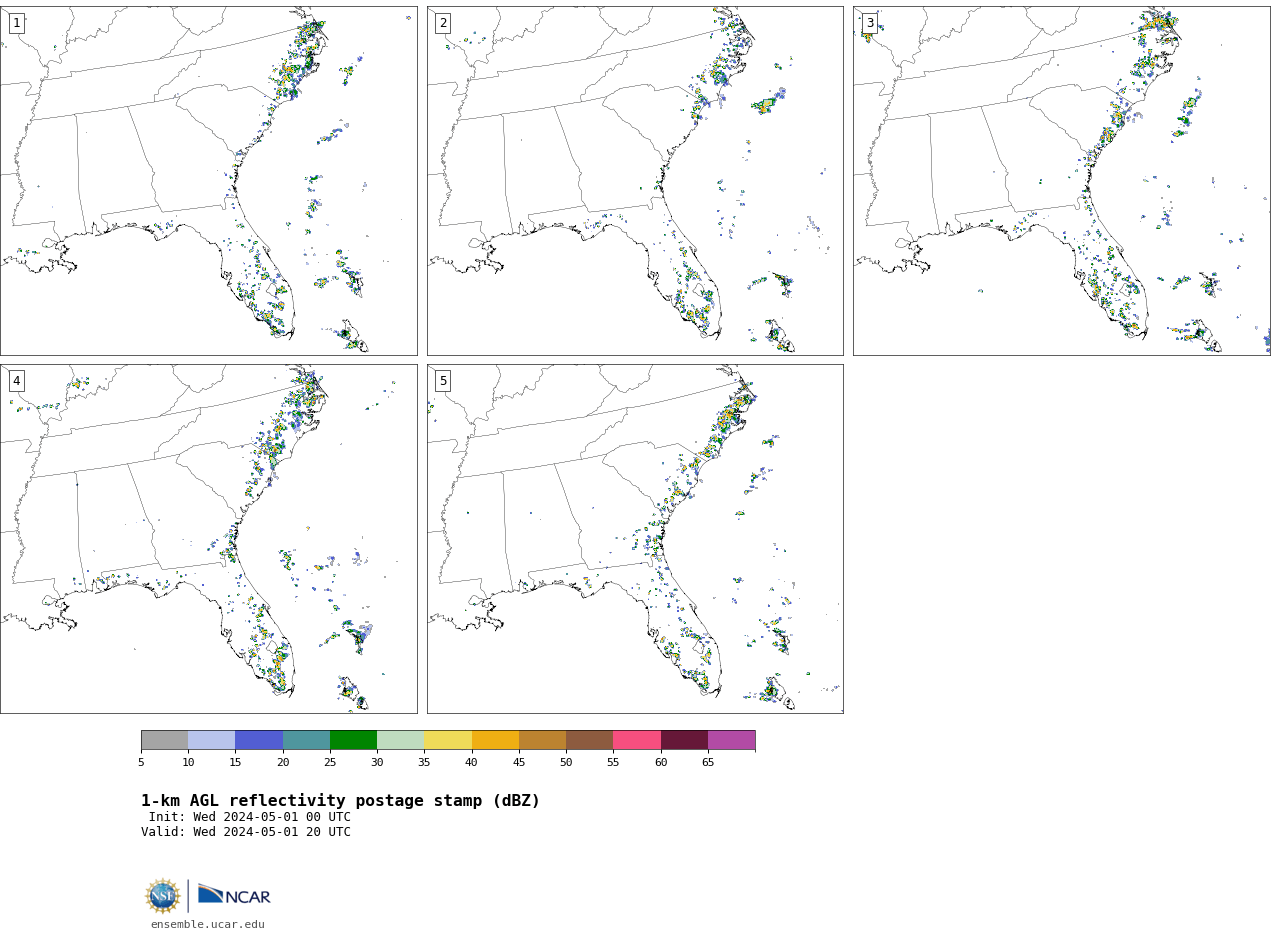Click the 'Init: Wed 2024-05-01 00 UTC' line

tap(250, 817)
